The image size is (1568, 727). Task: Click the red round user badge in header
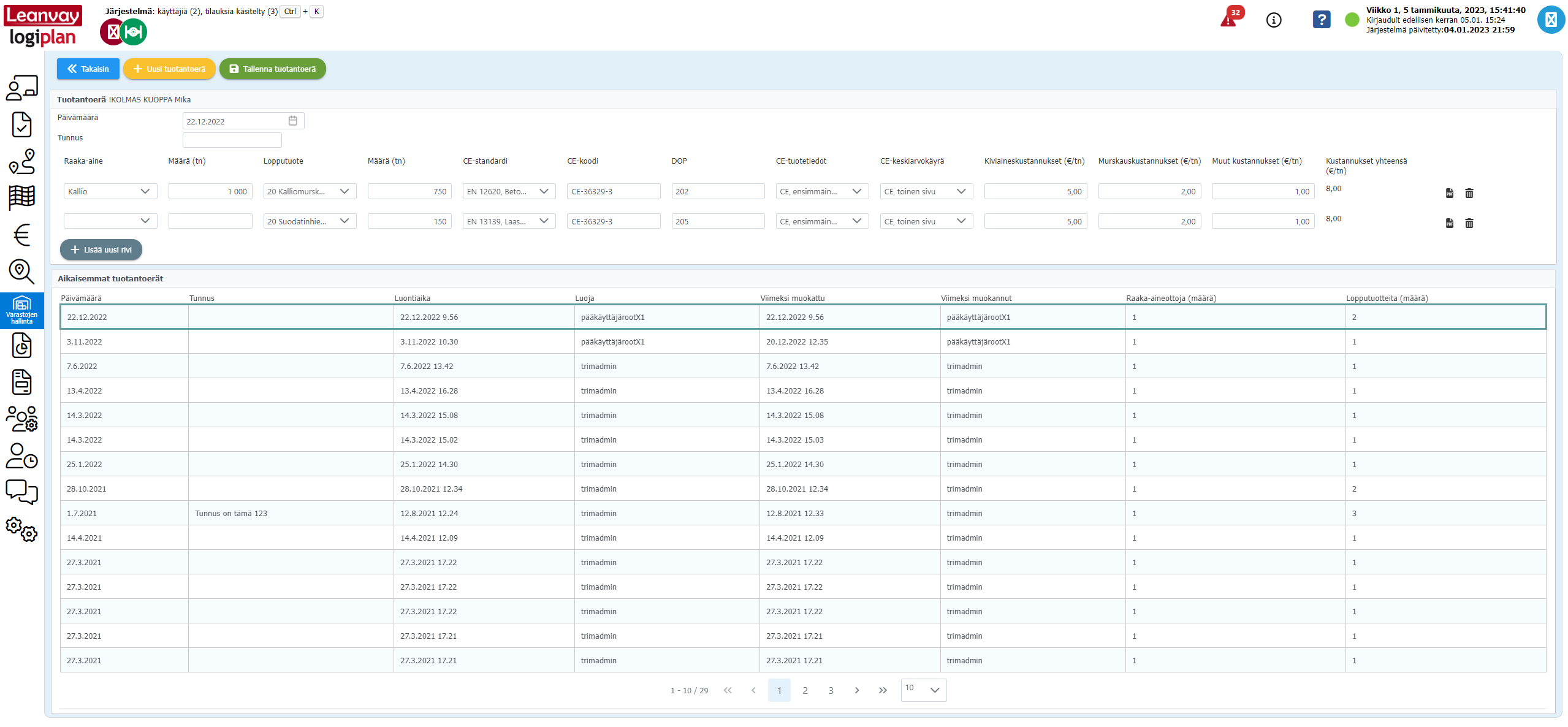tap(112, 32)
